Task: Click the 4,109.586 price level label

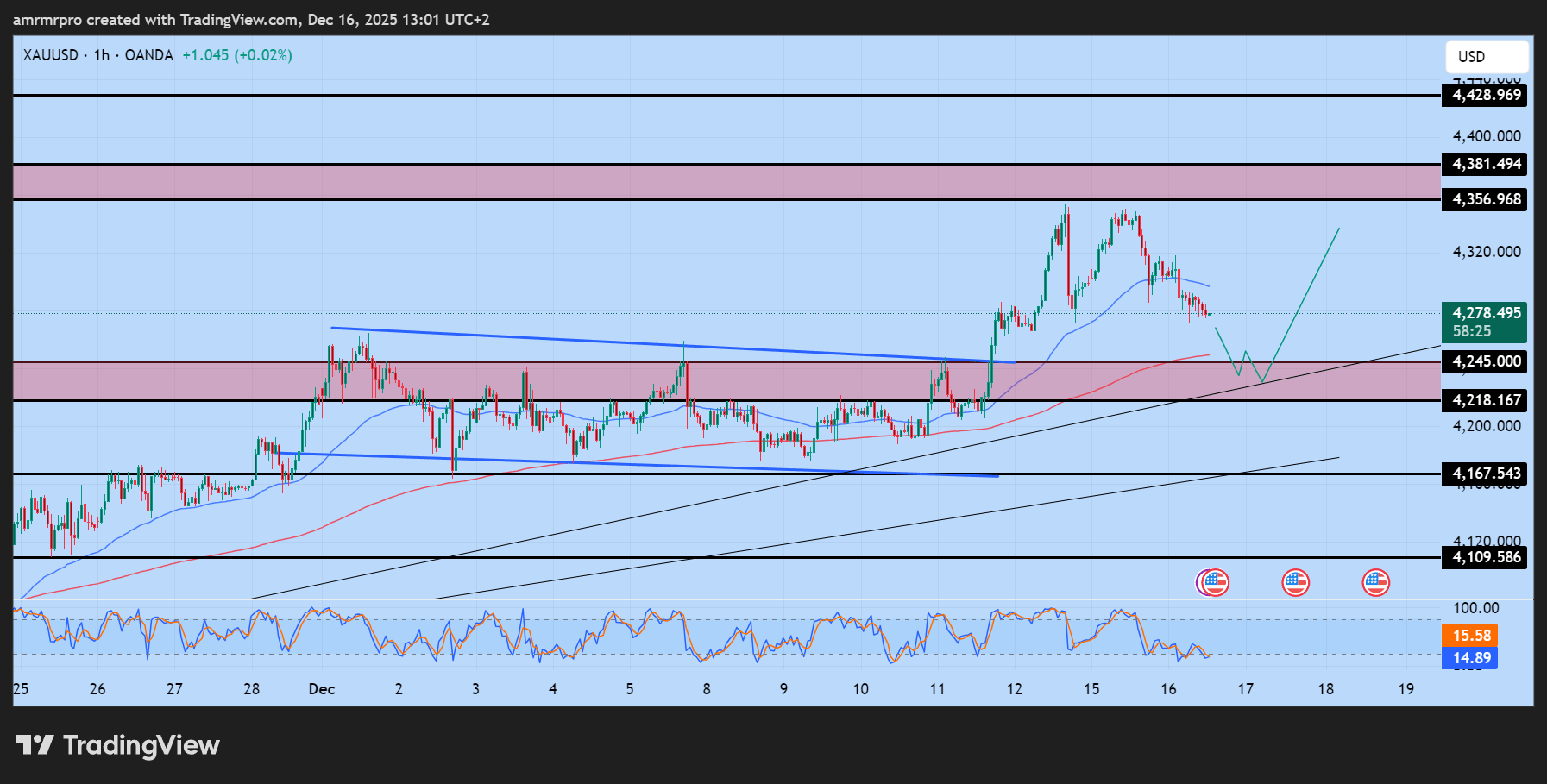Action: coord(1484,557)
